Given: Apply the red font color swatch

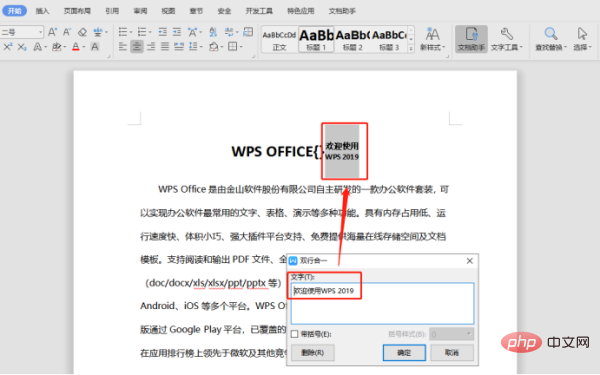Looking at the screenshot, I should pos(76,47).
